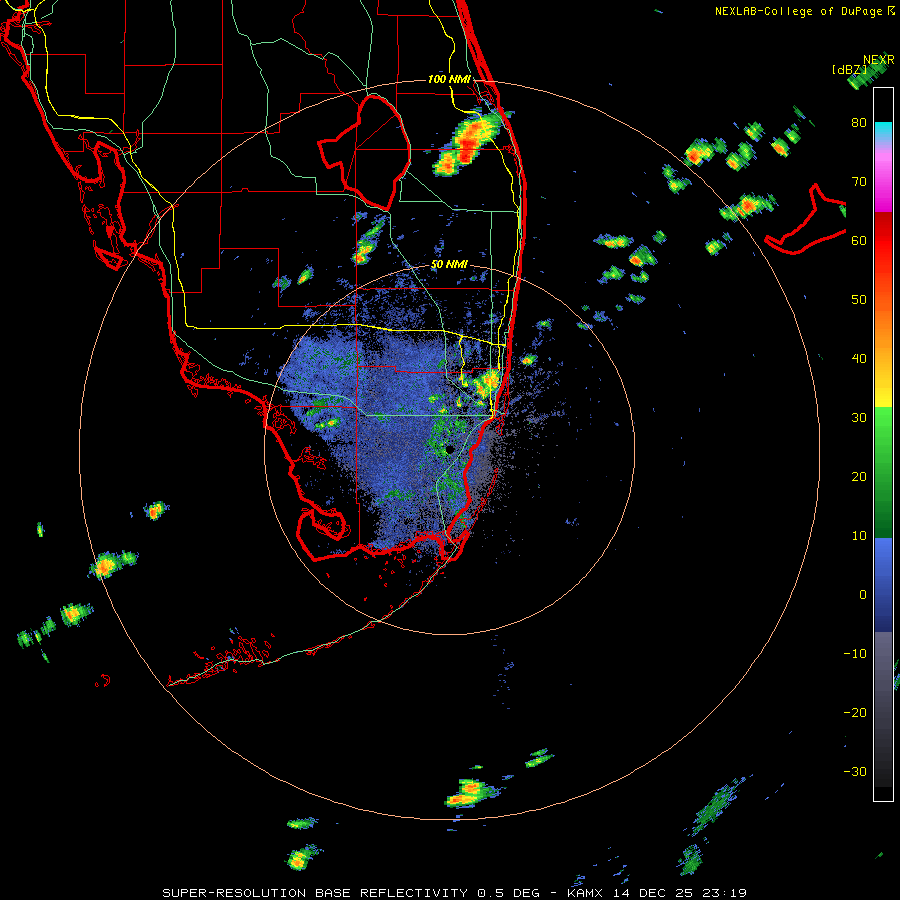Click the Super-Resolution Base Reflectivity caption
900x900 pixels.
click(454, 893)
